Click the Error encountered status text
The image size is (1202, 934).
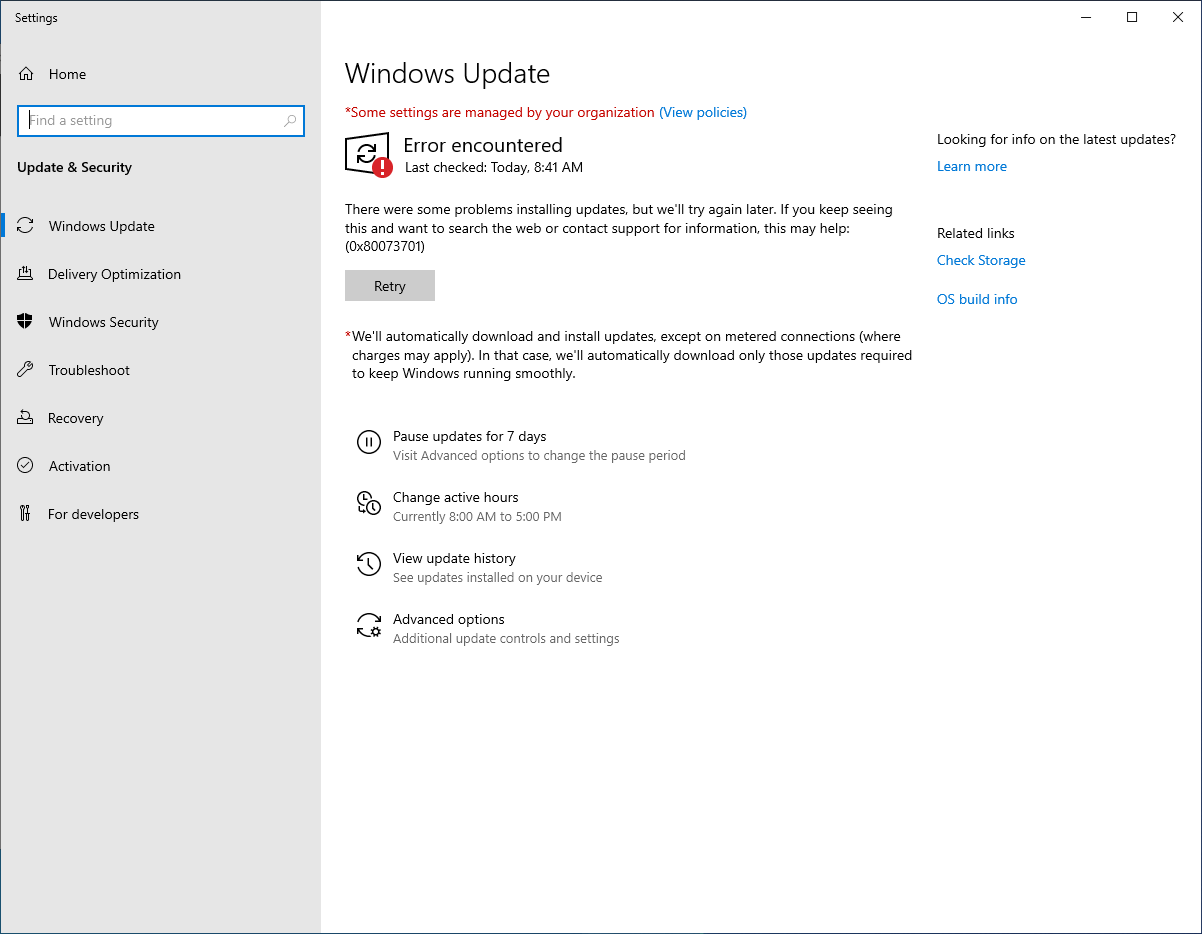tap(483, 145)
